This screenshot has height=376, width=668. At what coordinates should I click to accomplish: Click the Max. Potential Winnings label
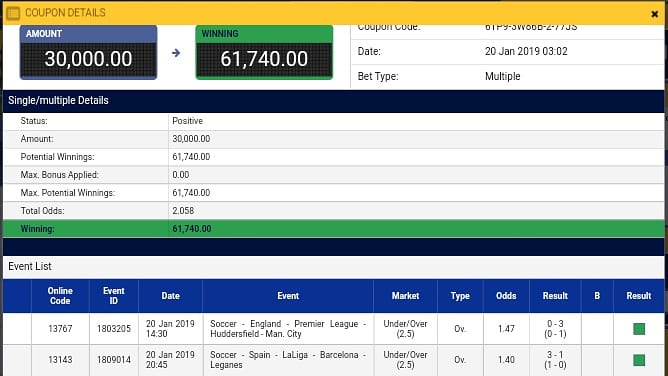coord(68,193)
